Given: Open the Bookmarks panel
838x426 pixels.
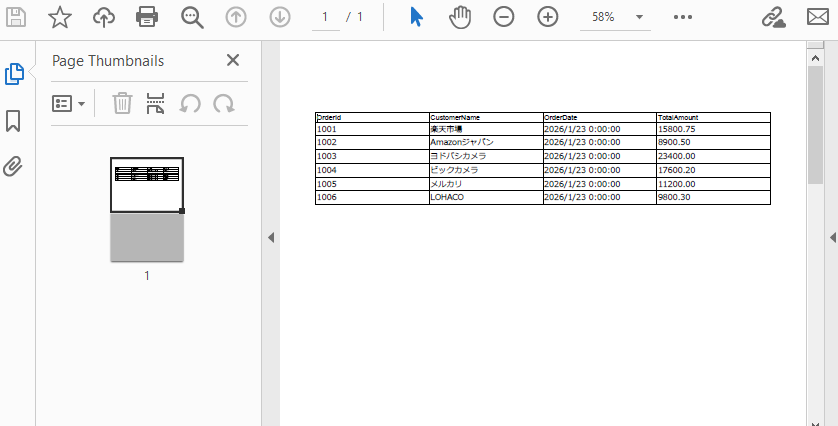Looking at the screenshot, I should coord(13,121).
